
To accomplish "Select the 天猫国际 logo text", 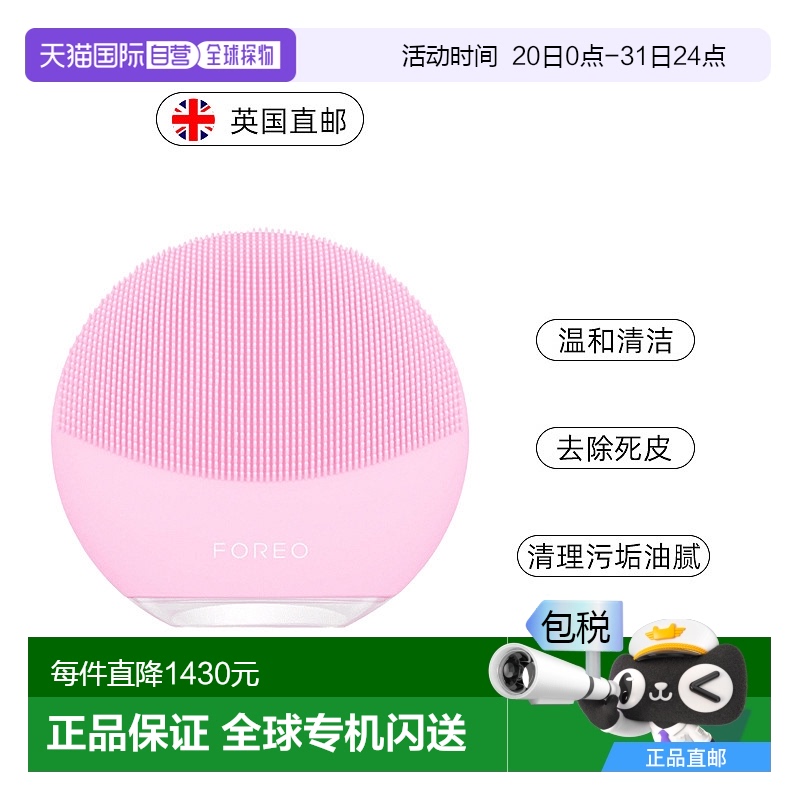I will pos(92,56).
